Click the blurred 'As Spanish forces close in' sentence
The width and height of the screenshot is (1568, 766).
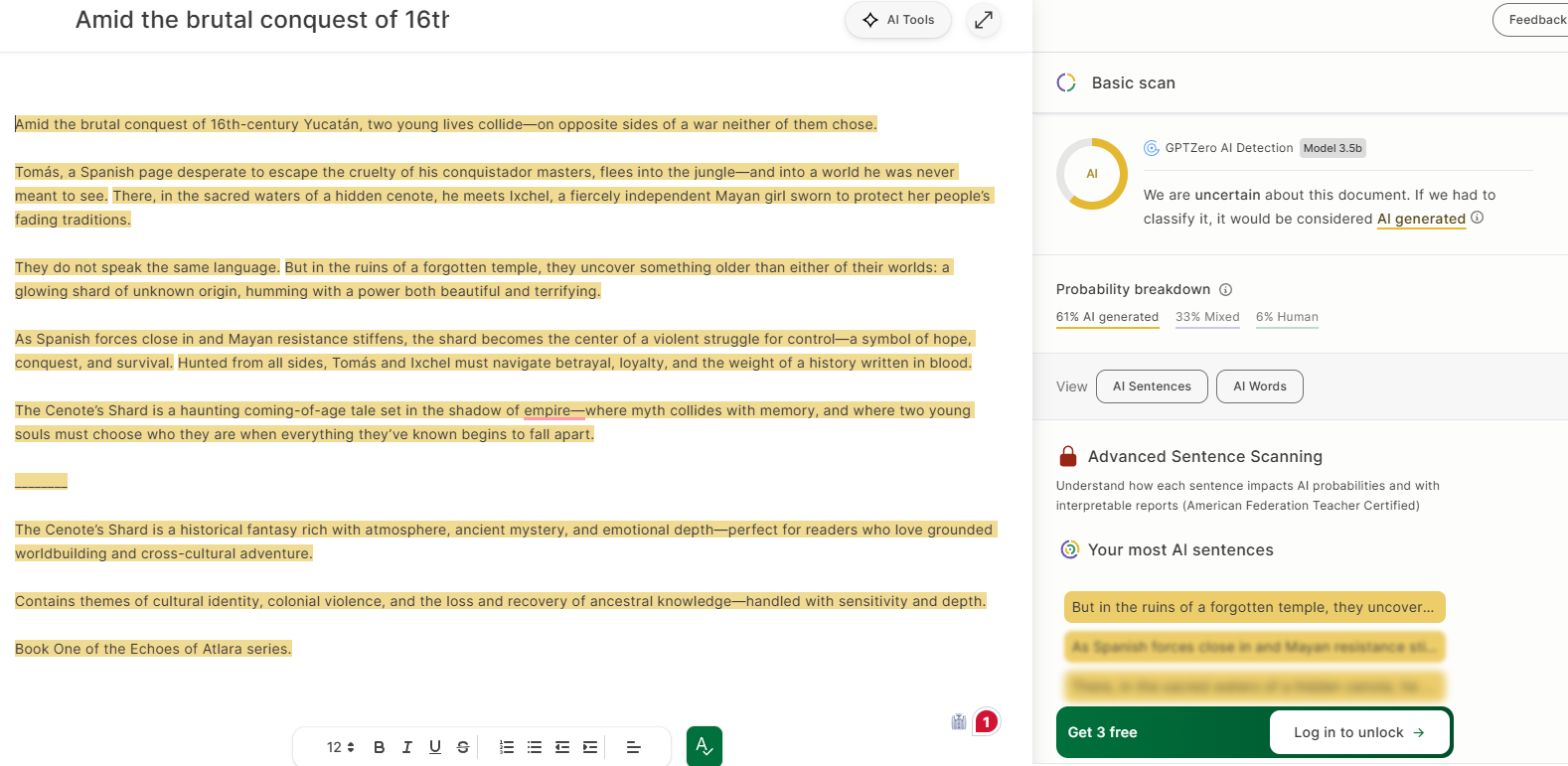point(1254,647)
